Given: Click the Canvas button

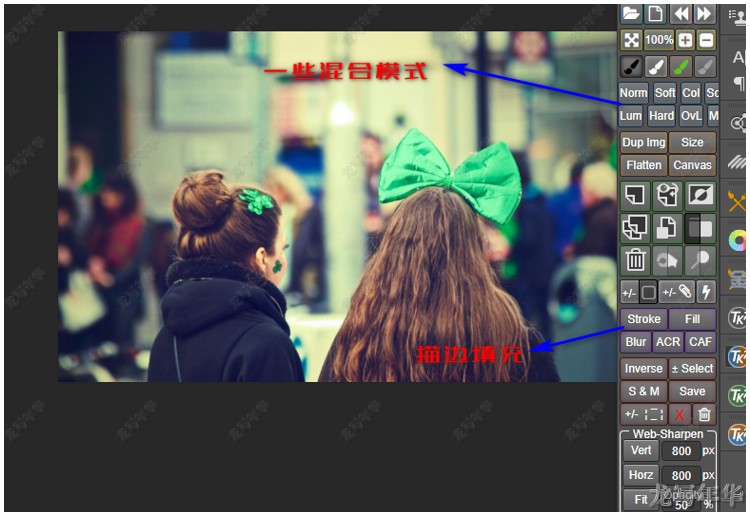Looking at the screenshot, I should pos(692,165).
